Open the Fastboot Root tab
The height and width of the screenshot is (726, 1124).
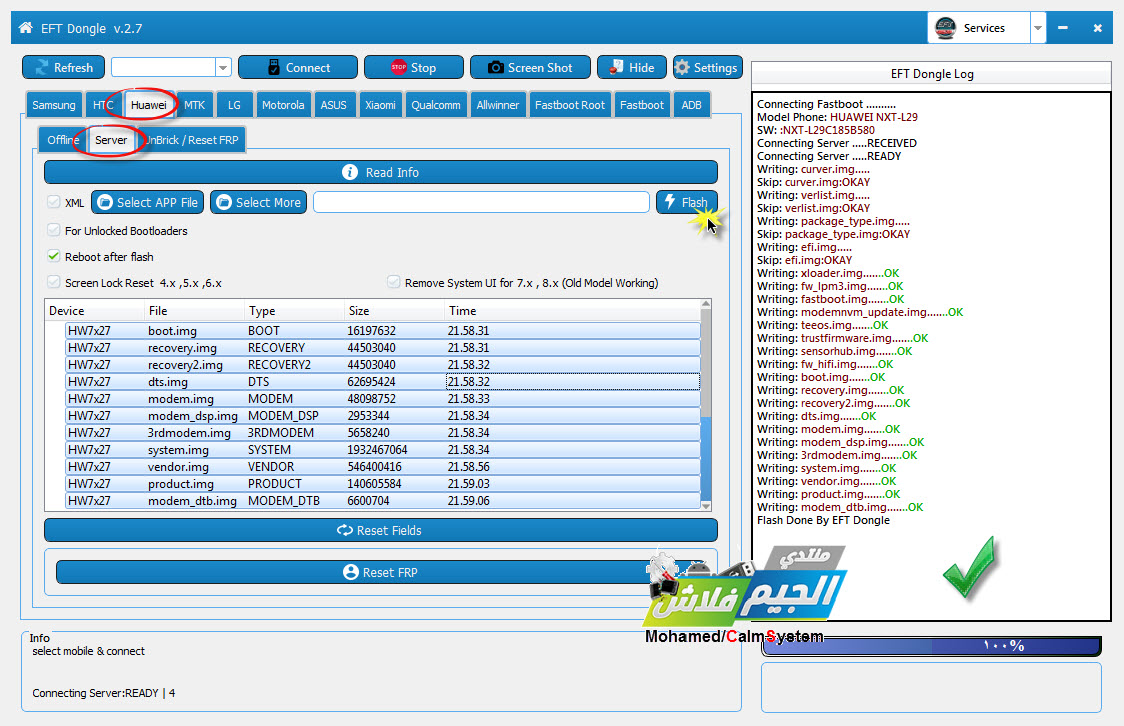570,105
